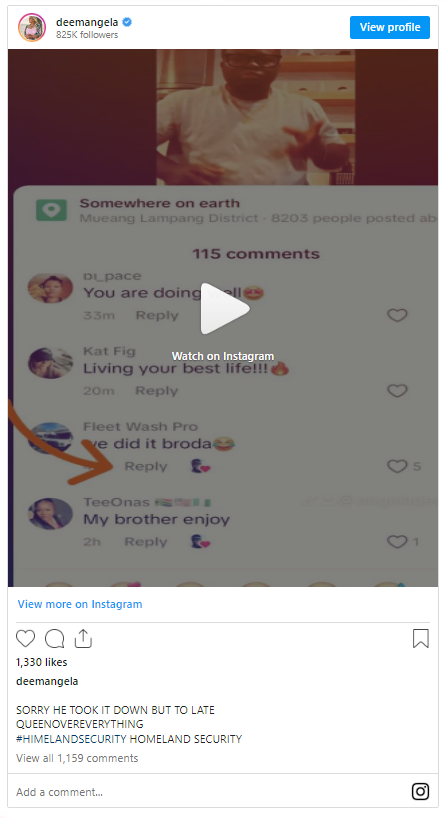Play the video with the center play button
This screenshot has height=818, width=446.
pyautogui.click(x=224, y=309)
